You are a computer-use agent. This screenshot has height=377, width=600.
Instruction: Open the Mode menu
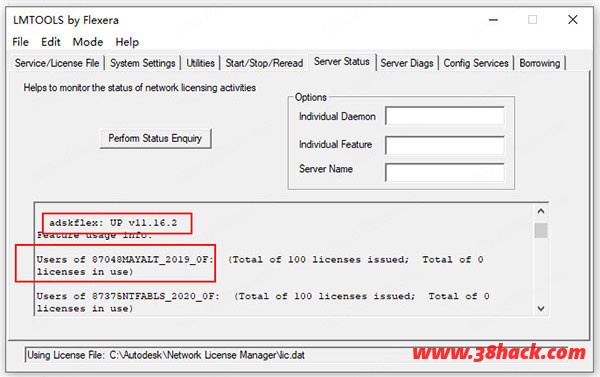click(88, 42)
